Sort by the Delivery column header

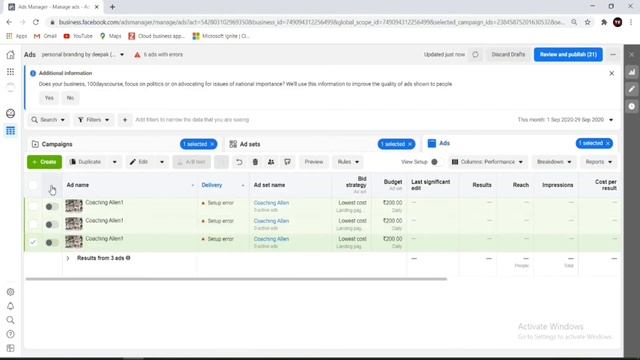(x=212, y=185)
